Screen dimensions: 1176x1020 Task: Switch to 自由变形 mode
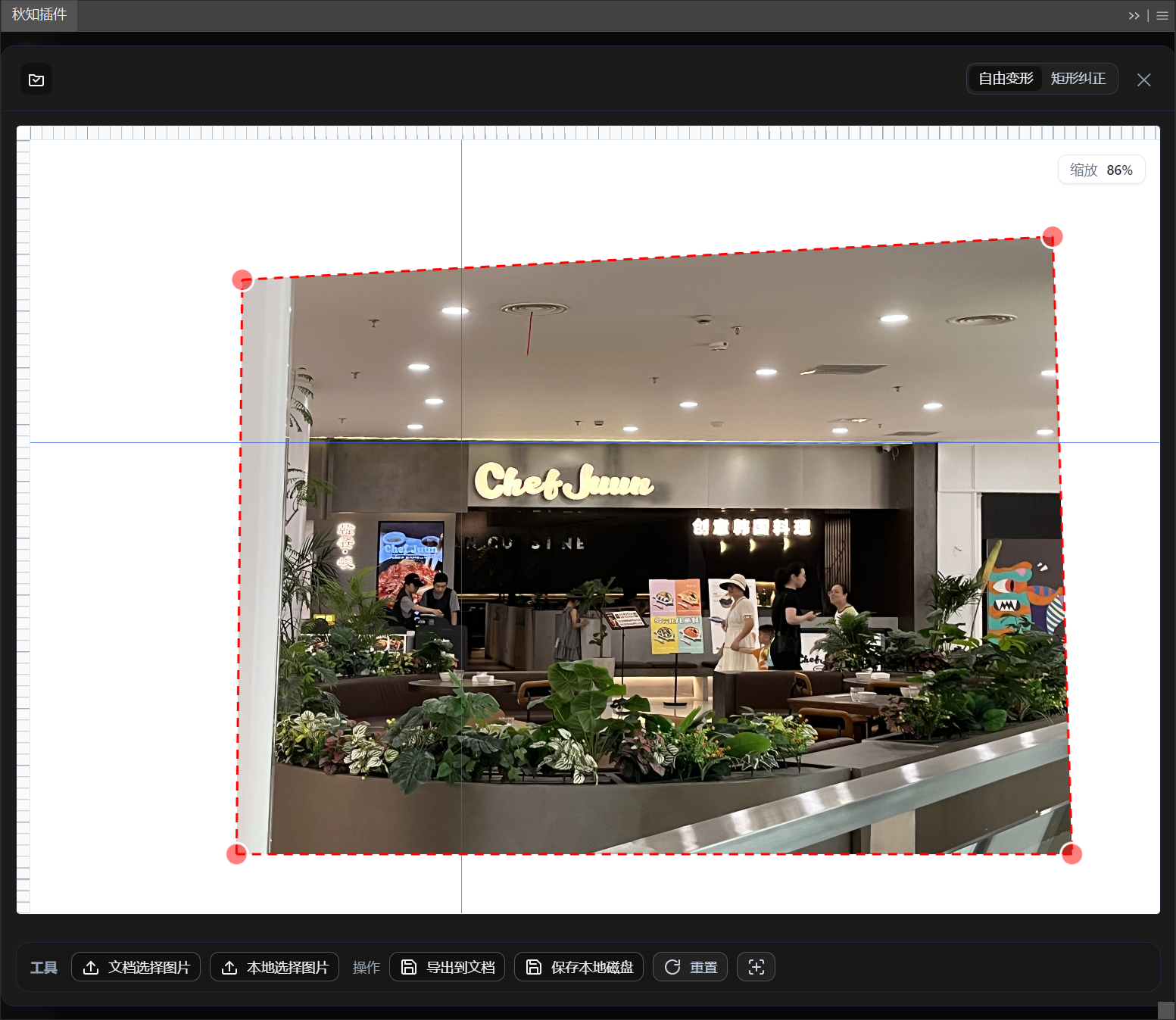[x=1006, y=79]
